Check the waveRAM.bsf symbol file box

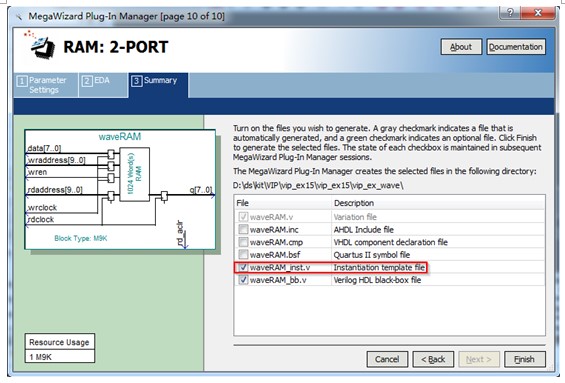[244, 254]
